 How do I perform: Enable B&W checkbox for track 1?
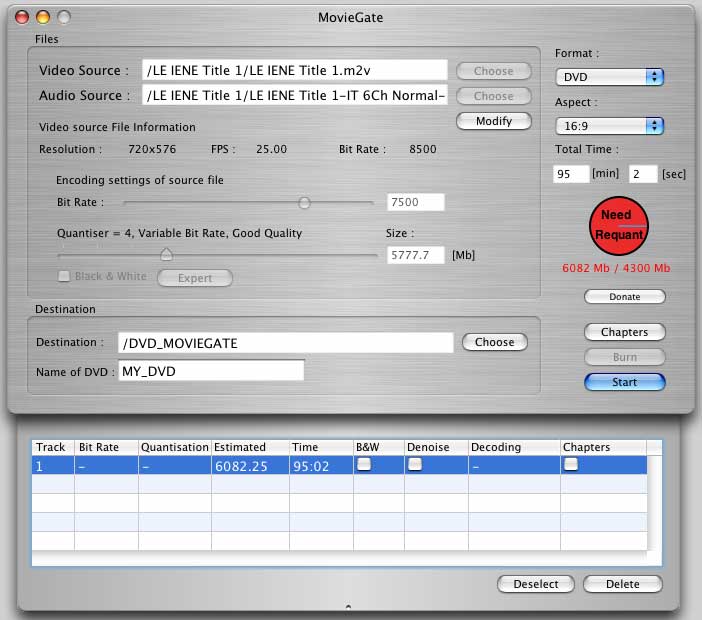[x=363, y=465]
